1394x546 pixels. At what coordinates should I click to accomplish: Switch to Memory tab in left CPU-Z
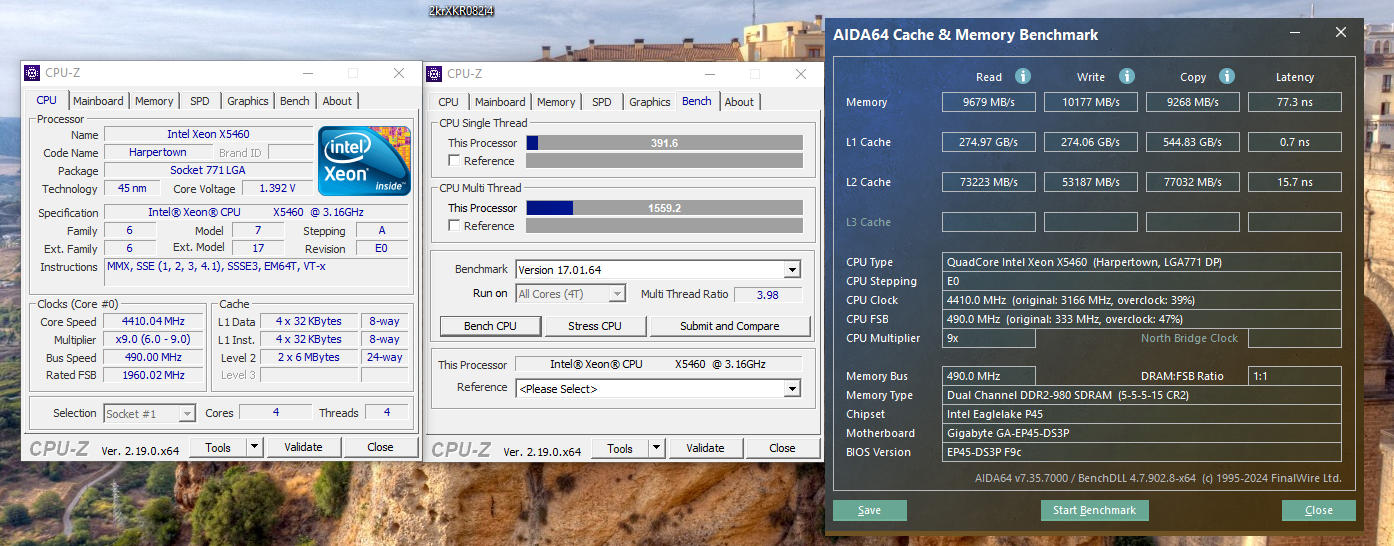pos(154,101)
